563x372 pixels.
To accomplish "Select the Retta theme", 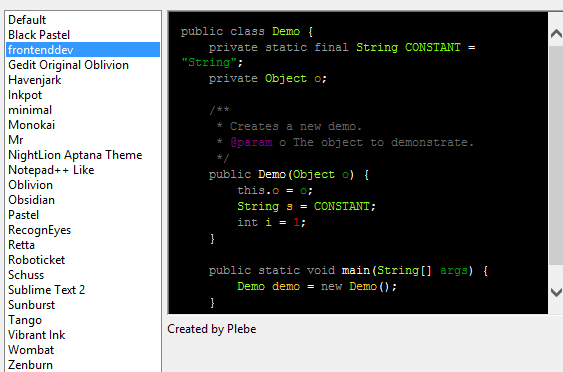I will pos(83,245).
